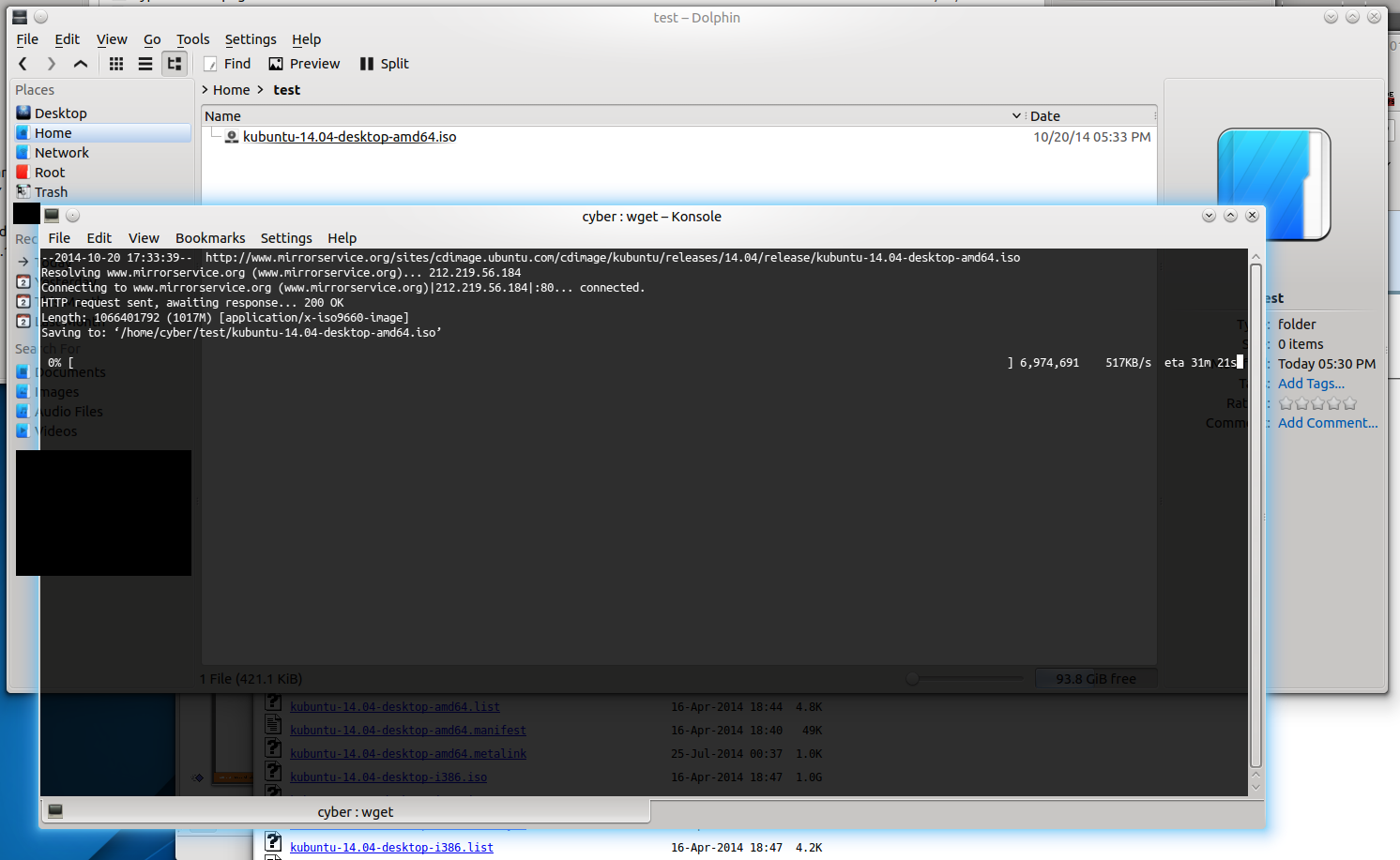Open Trash in Places panel
Screen dimensions: 1400x860
pyautogui.click(x=103, y=192)
